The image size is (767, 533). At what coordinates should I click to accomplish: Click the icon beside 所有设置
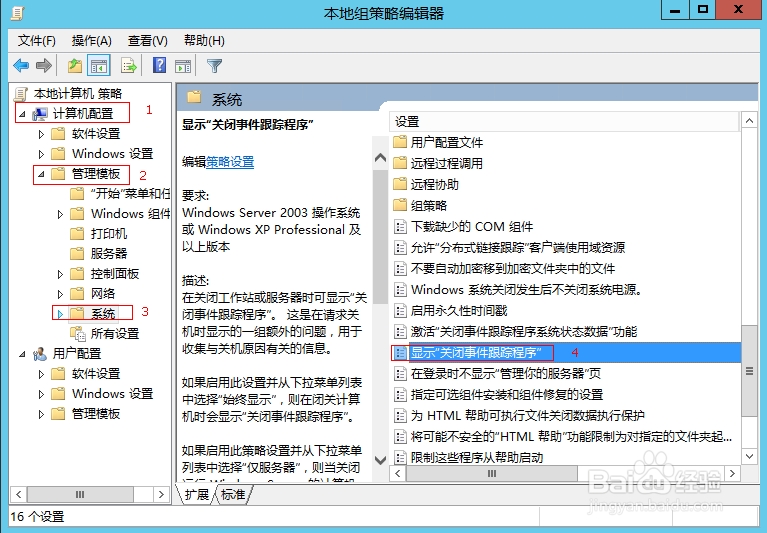[x=77, y=333]
